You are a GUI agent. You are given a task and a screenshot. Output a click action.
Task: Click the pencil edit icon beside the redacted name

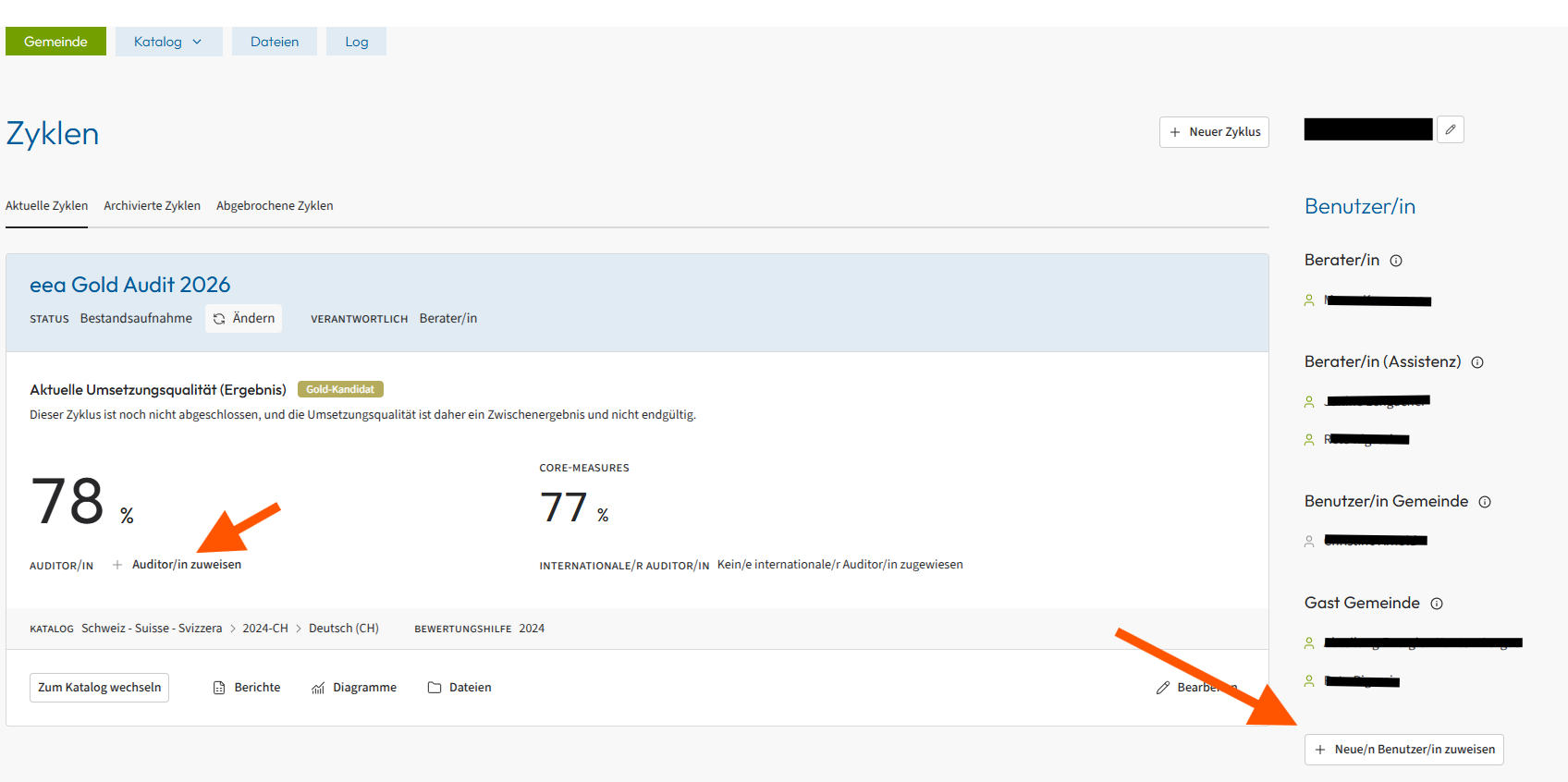click(x=1451, y=129)
